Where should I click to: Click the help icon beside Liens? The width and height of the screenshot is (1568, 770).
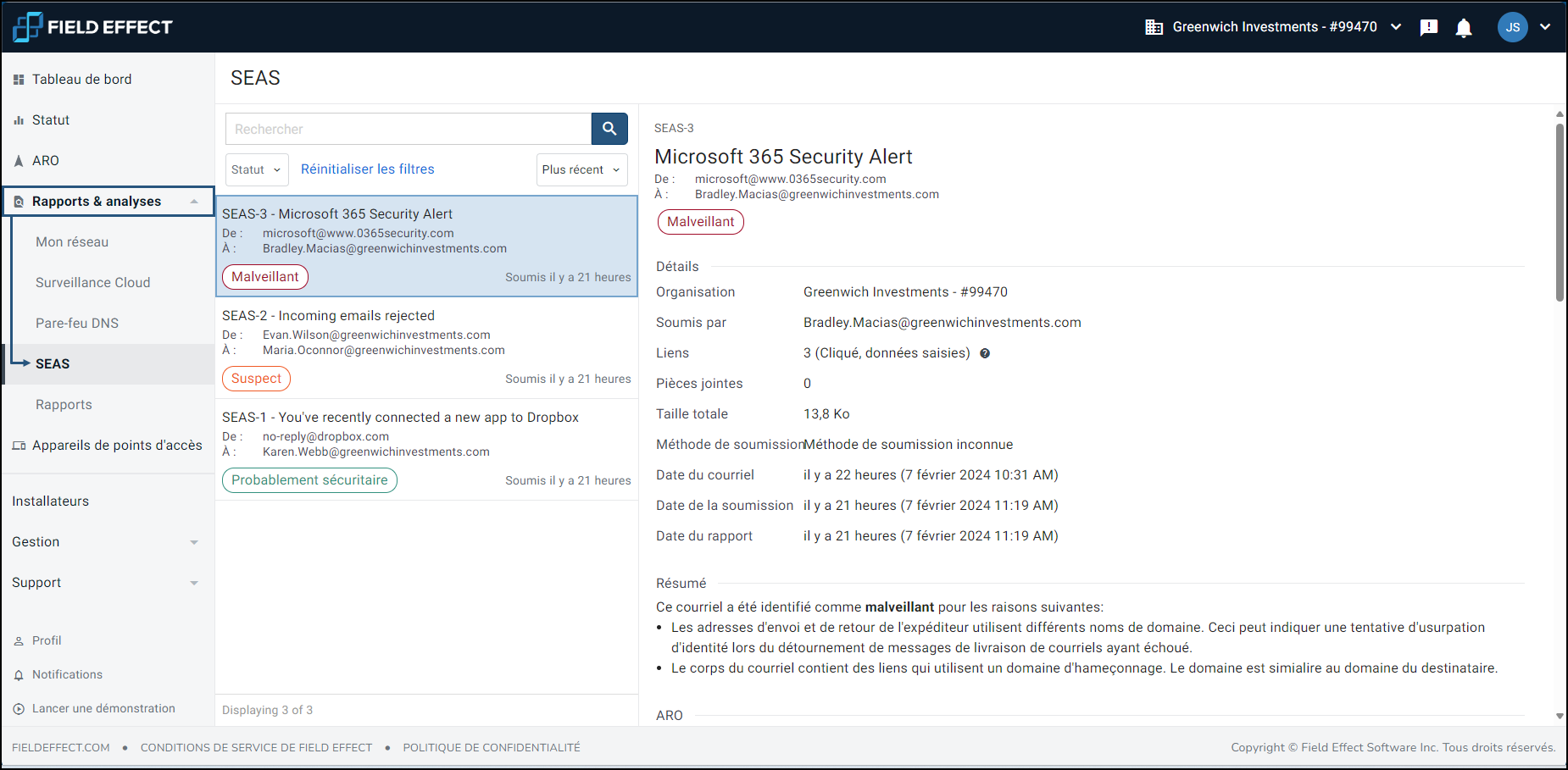click(985, 353)
